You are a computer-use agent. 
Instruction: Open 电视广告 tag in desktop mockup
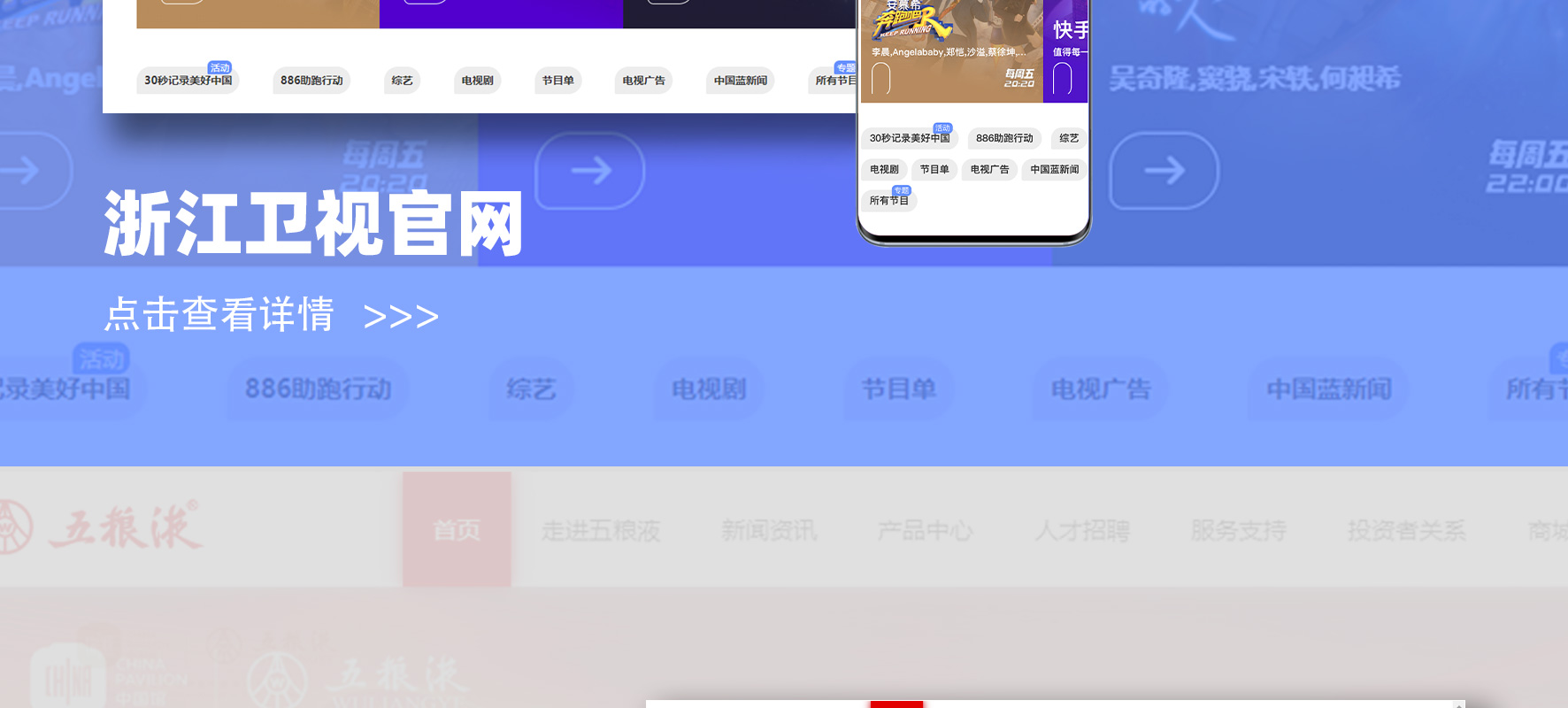(x=643, y=81)
